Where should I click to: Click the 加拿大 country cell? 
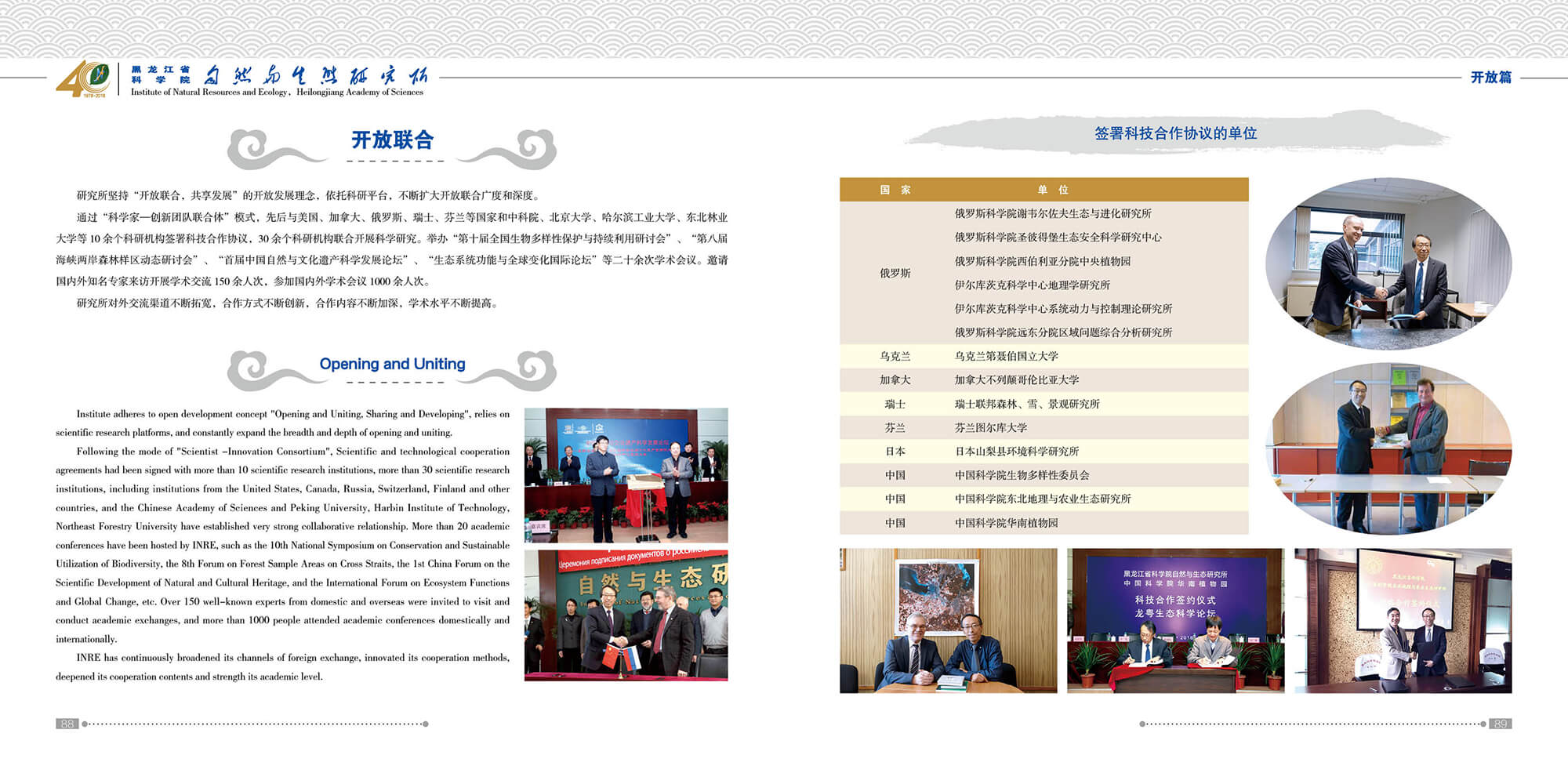pos(895,379)
